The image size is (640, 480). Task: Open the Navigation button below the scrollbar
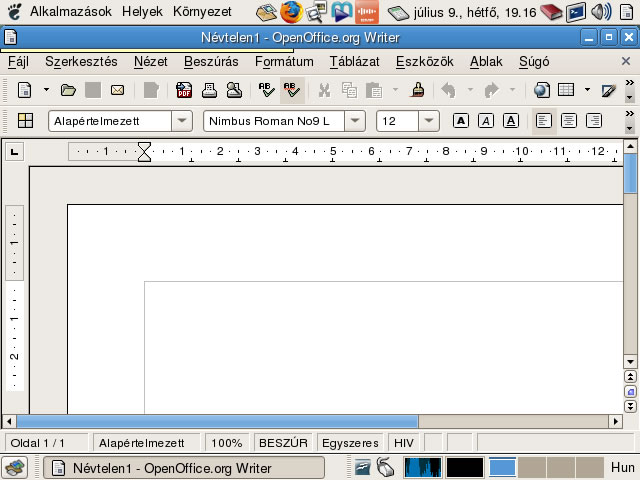(x=630, y=392)
